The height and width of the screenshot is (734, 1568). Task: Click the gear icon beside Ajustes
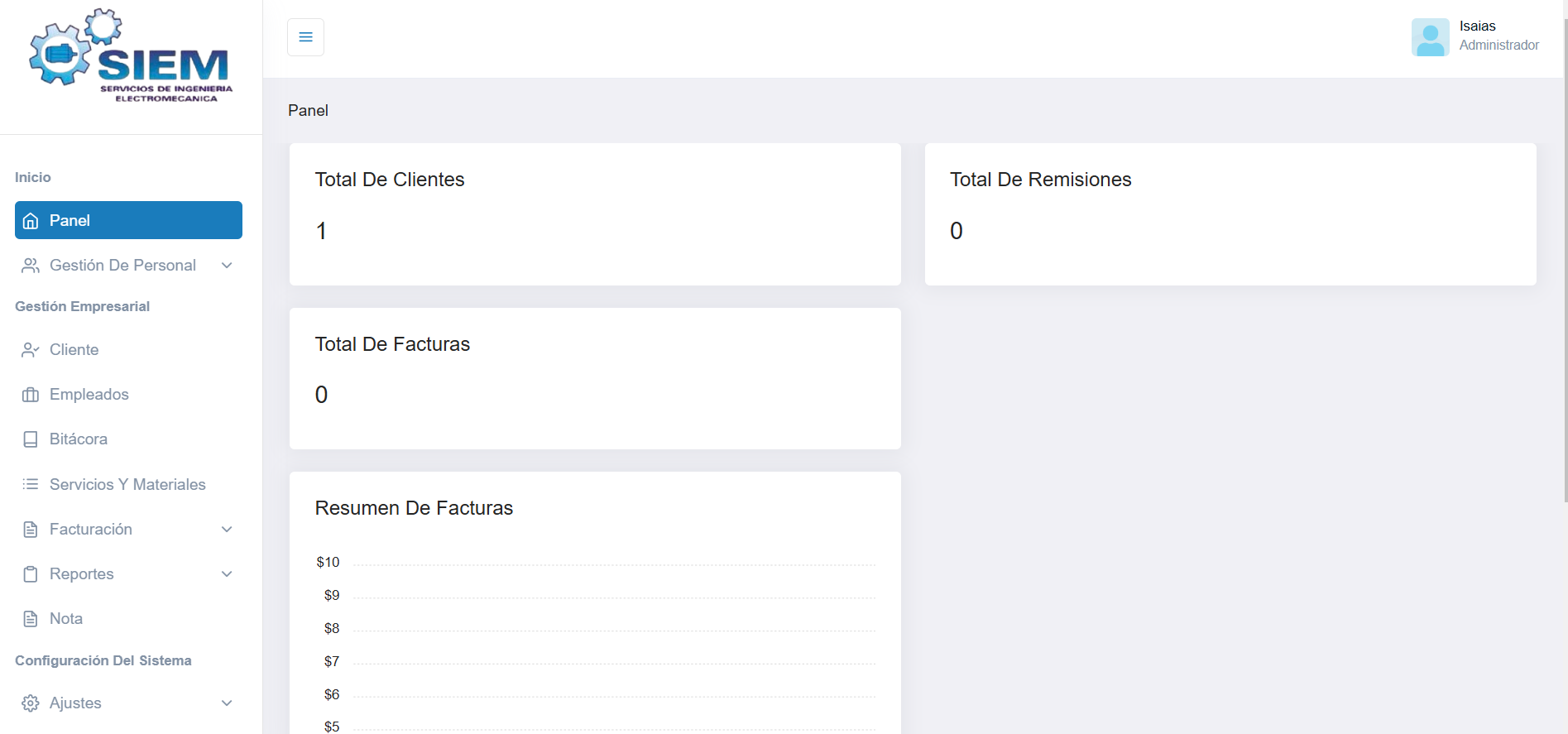click(x=31, y=703)
